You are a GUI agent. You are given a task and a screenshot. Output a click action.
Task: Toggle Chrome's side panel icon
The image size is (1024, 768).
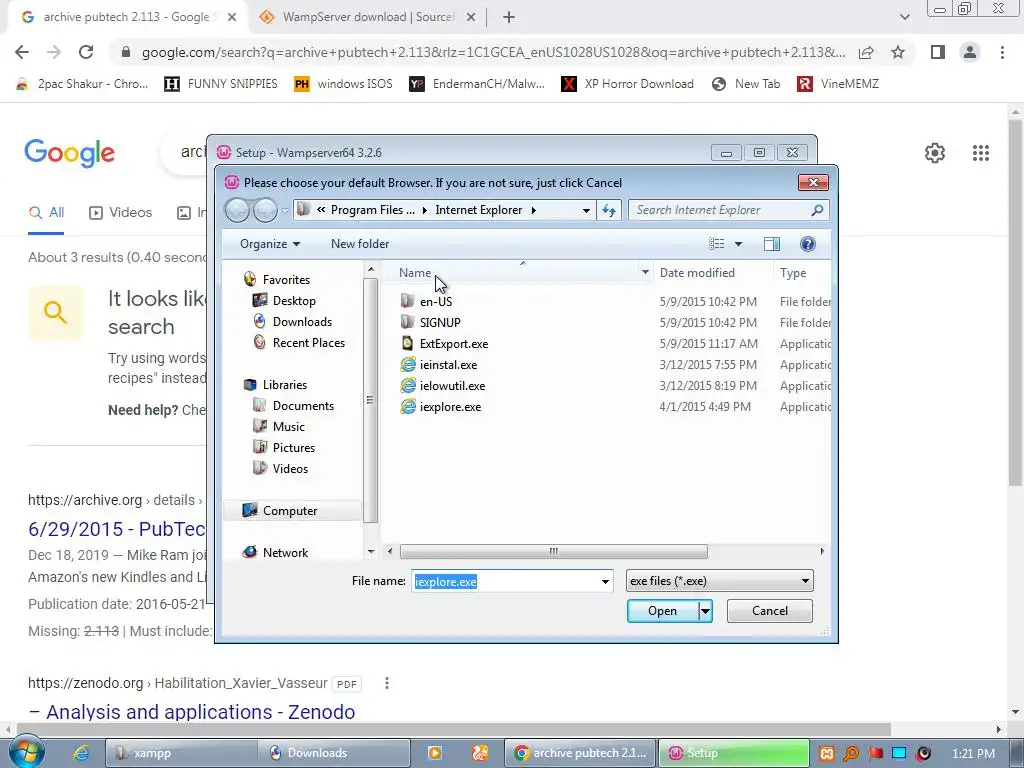click(938, 52)
